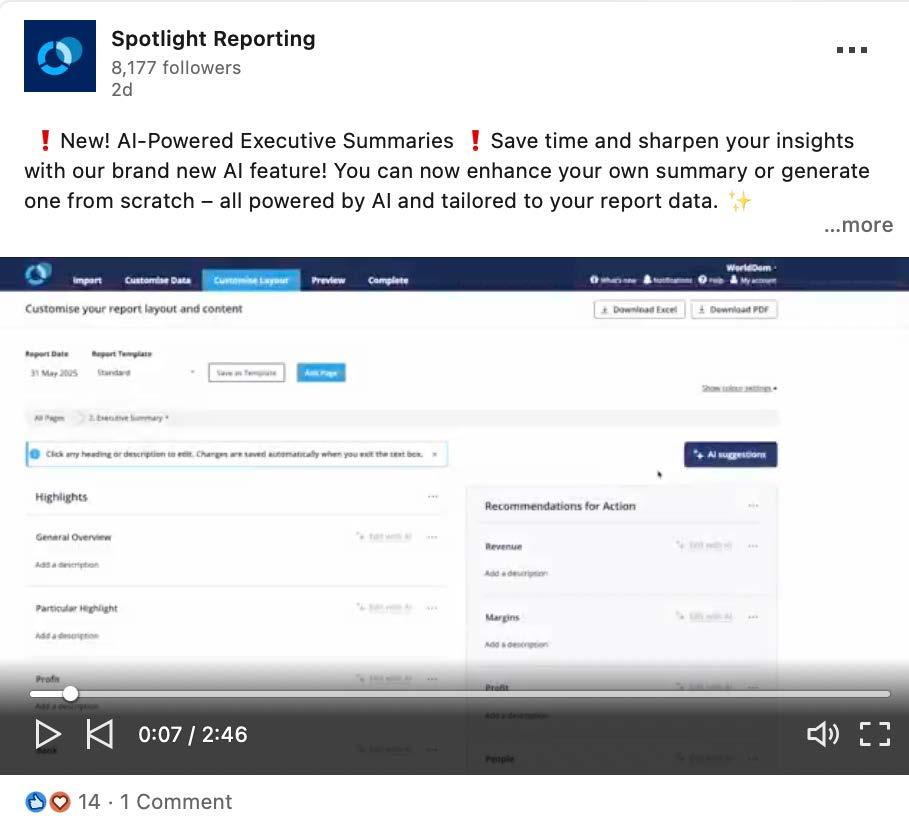
Task: Click the Highlights heading text
Action: [x=61, y=497]
